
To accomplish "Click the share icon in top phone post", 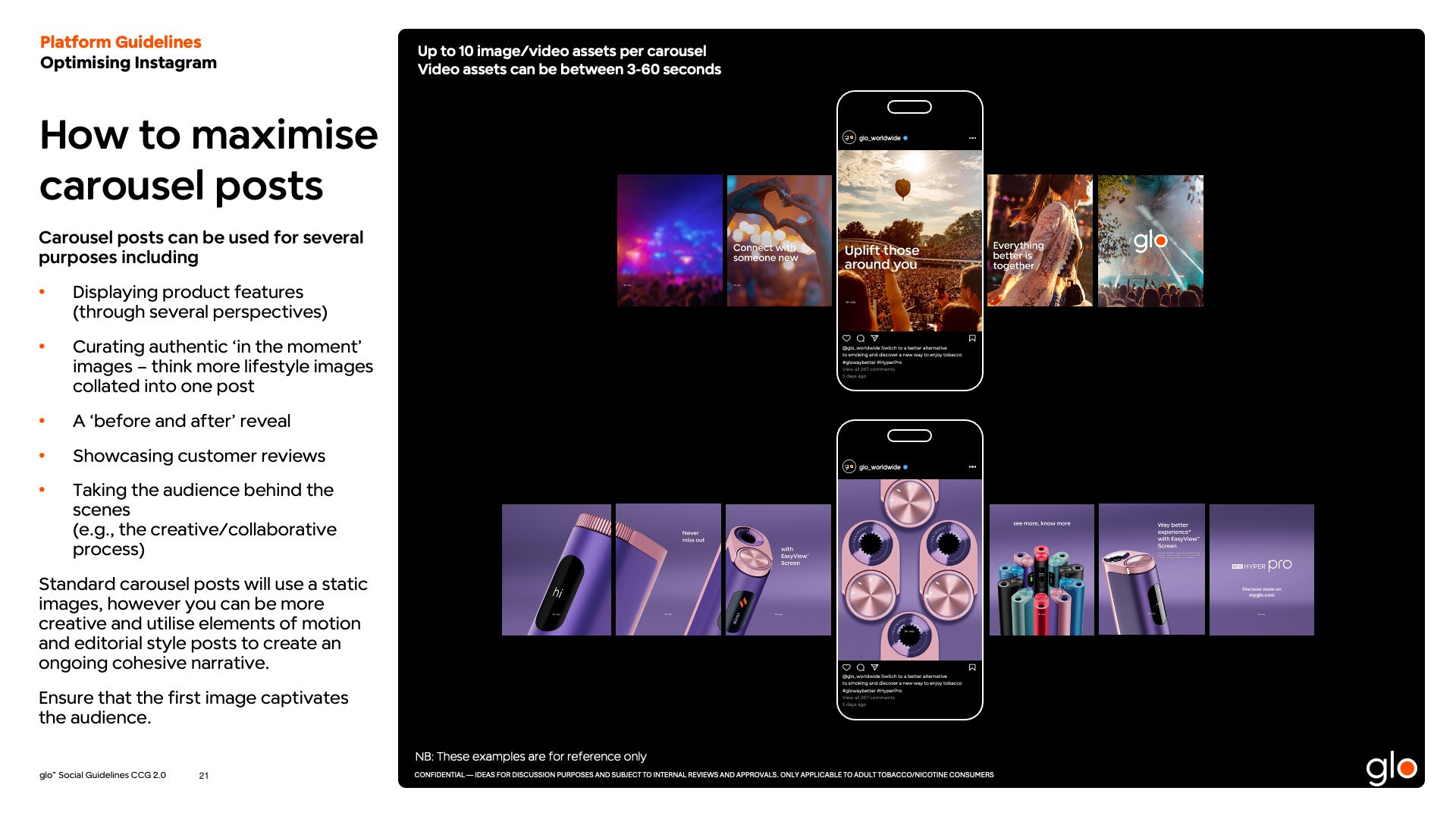I will tap(874, 338).
